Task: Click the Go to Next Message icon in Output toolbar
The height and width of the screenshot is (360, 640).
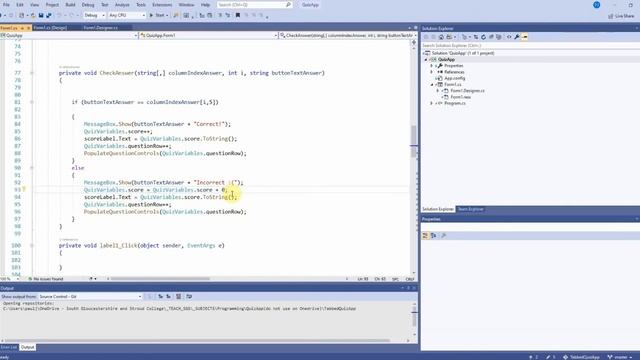Action: (168, 296)
